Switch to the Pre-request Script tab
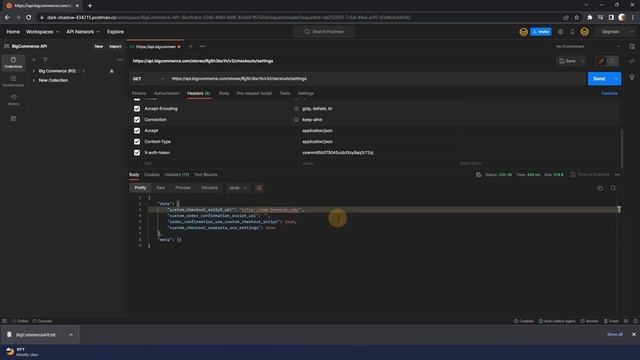 pyautogui.click(x=254, y=93)
